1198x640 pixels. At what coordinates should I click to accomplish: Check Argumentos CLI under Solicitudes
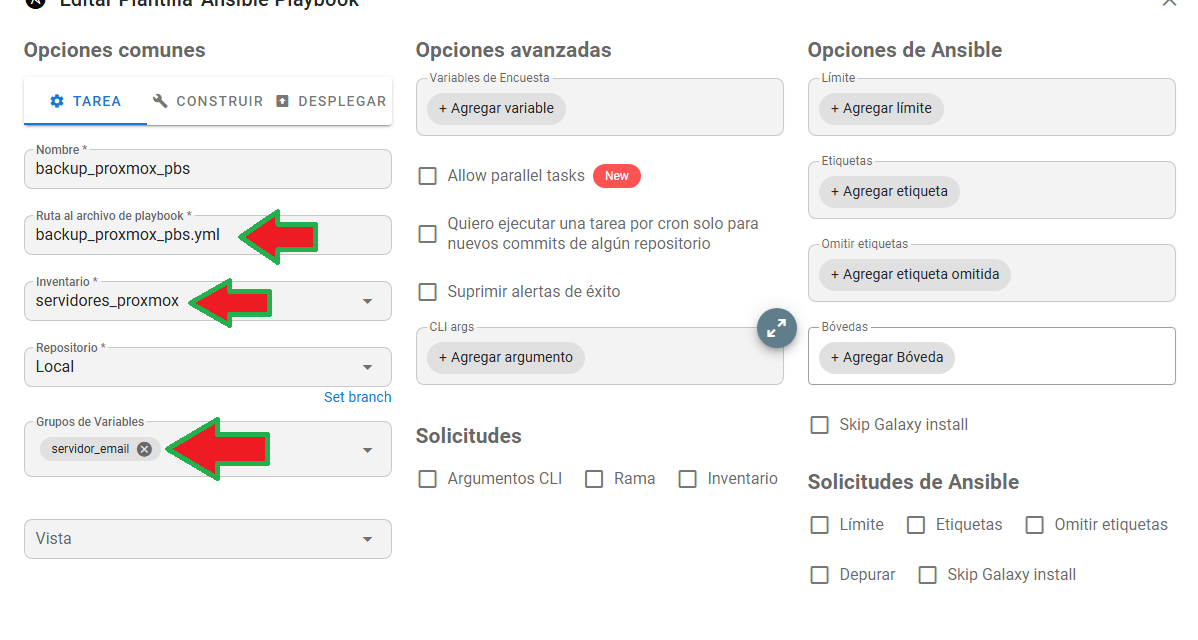(x=428, y=479)
